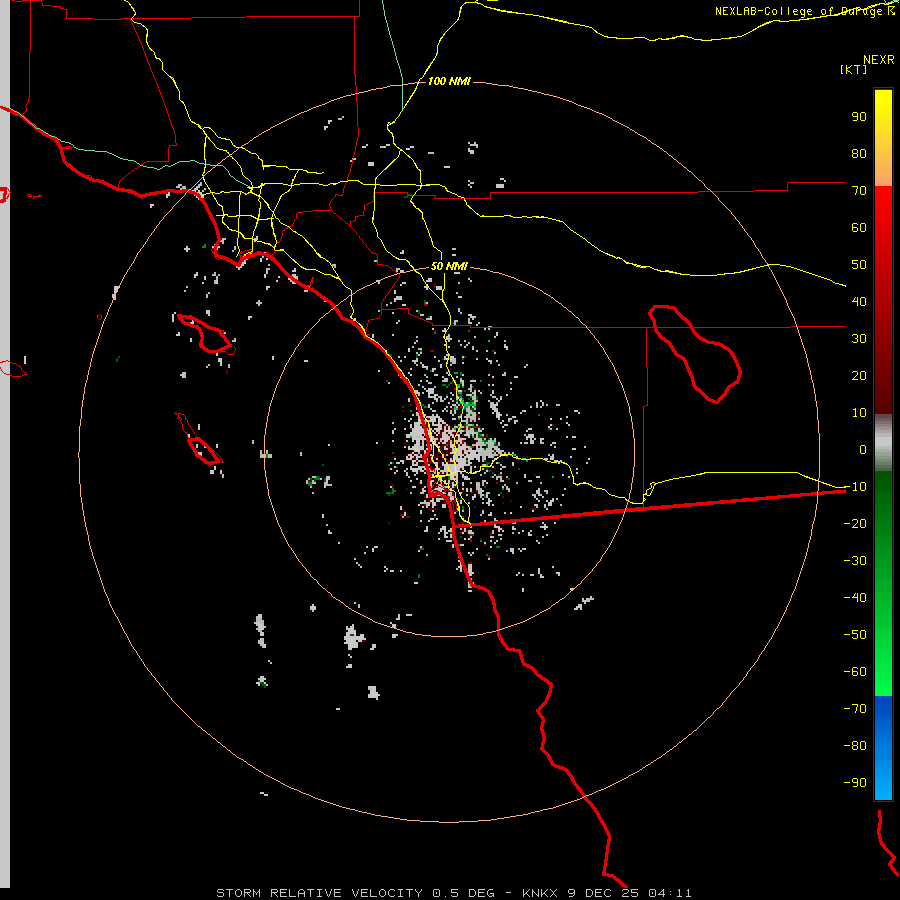Image resolution: width=900 pixels, height=900 pixels.
Task: Click the -50 value on velocity scale
Action: [855, 635]
